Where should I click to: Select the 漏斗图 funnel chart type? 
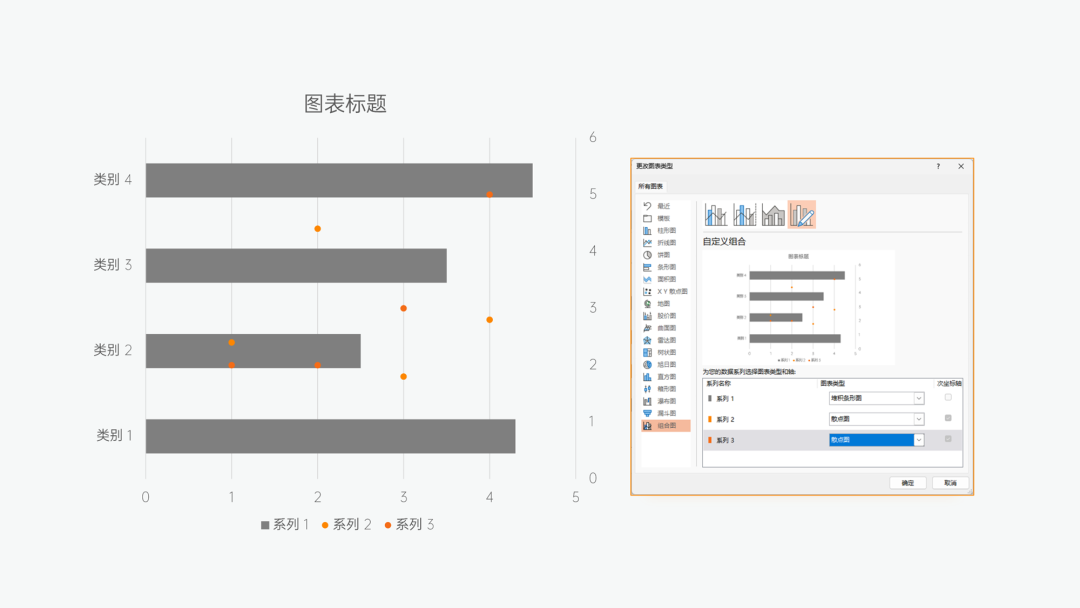coord(665,413)
